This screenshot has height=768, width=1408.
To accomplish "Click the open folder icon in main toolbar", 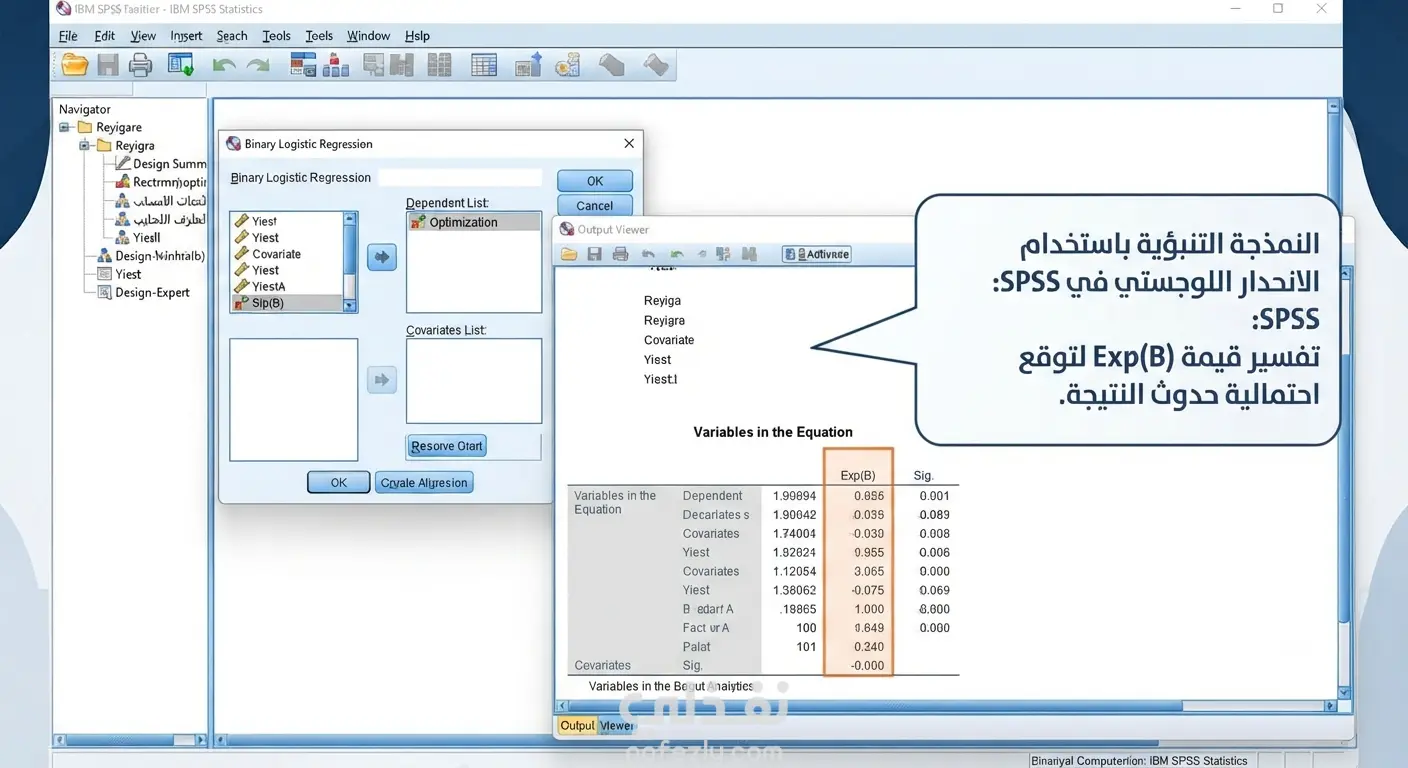I will click(75, 66).
